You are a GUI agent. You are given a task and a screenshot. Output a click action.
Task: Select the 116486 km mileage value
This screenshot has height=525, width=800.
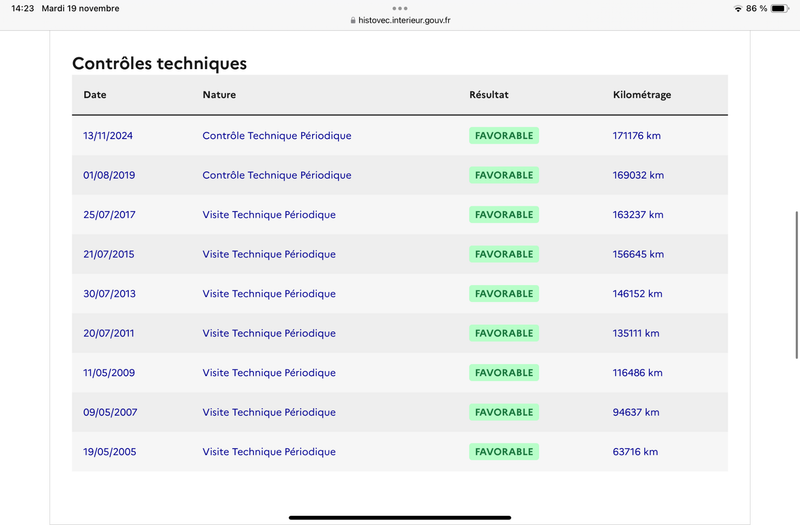click(638, 373)
